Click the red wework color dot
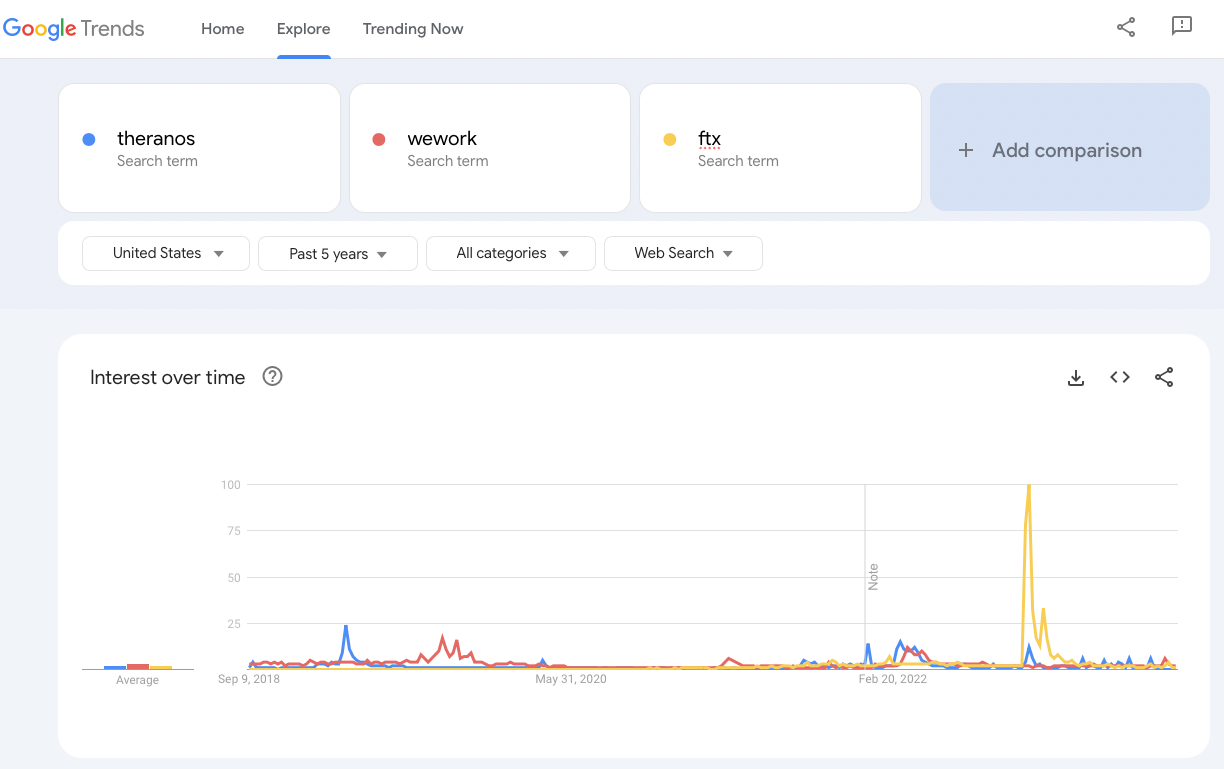Viewport: 1224px width, 769px height. 379,139
